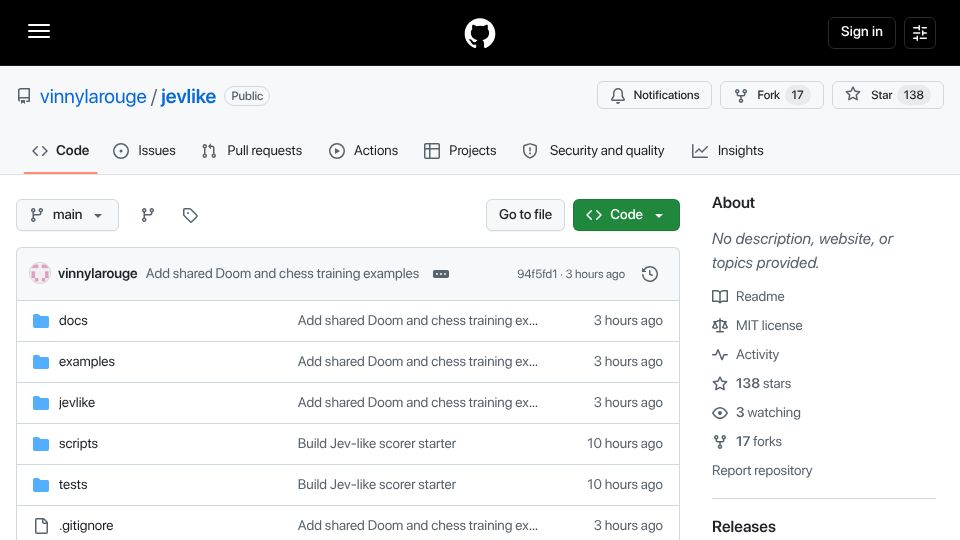View Security and quality tab
Image resolution: width=960 pixels, height=540 pixels.
pyautogui.click(x=593, y=151)
